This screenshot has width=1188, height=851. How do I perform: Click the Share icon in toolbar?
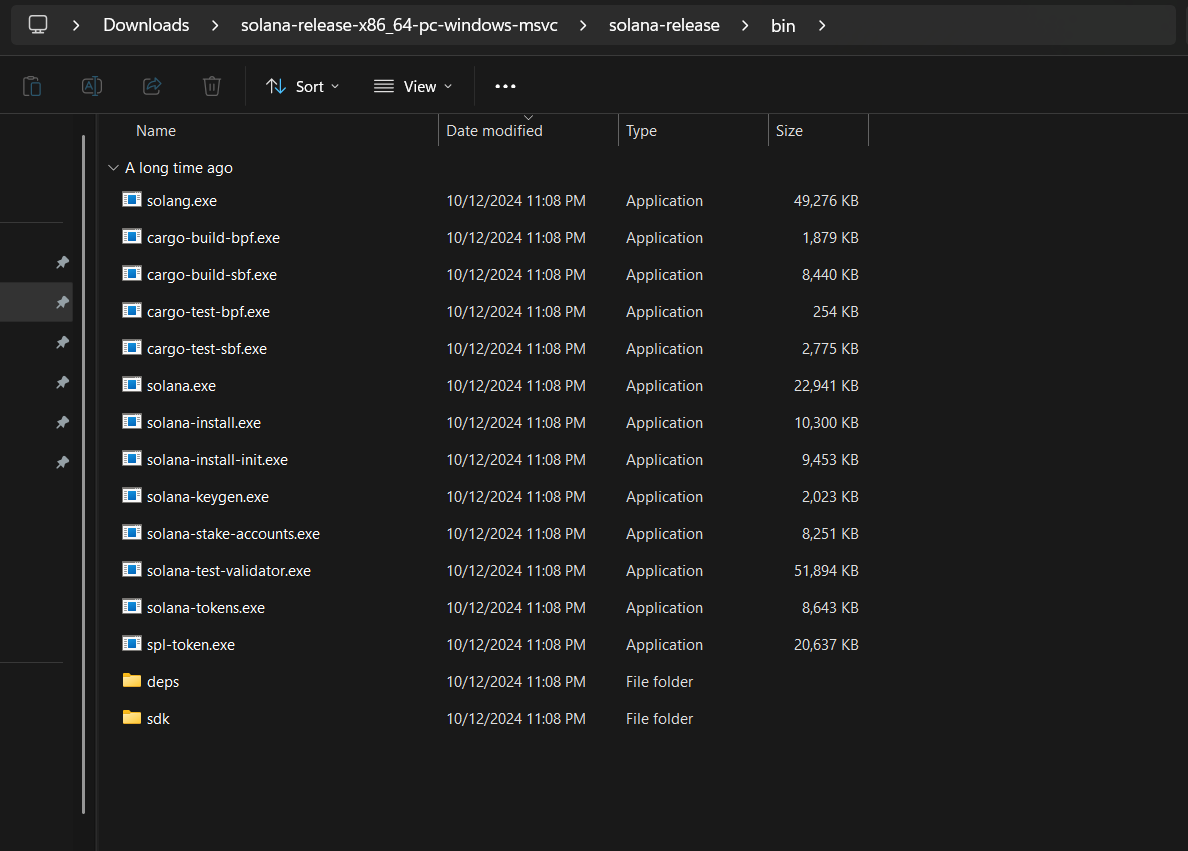point(152,86)
